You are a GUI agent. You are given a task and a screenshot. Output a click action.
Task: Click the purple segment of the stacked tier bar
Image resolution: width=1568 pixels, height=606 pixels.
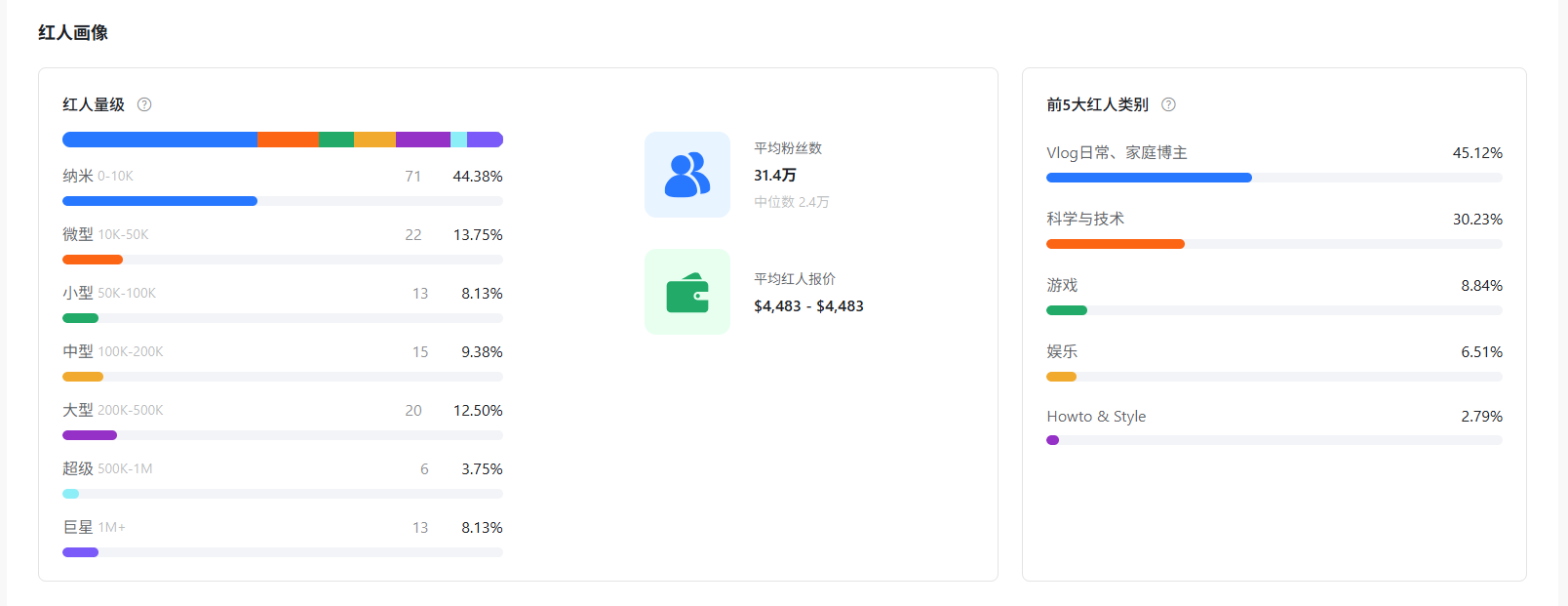coord(423,140)
